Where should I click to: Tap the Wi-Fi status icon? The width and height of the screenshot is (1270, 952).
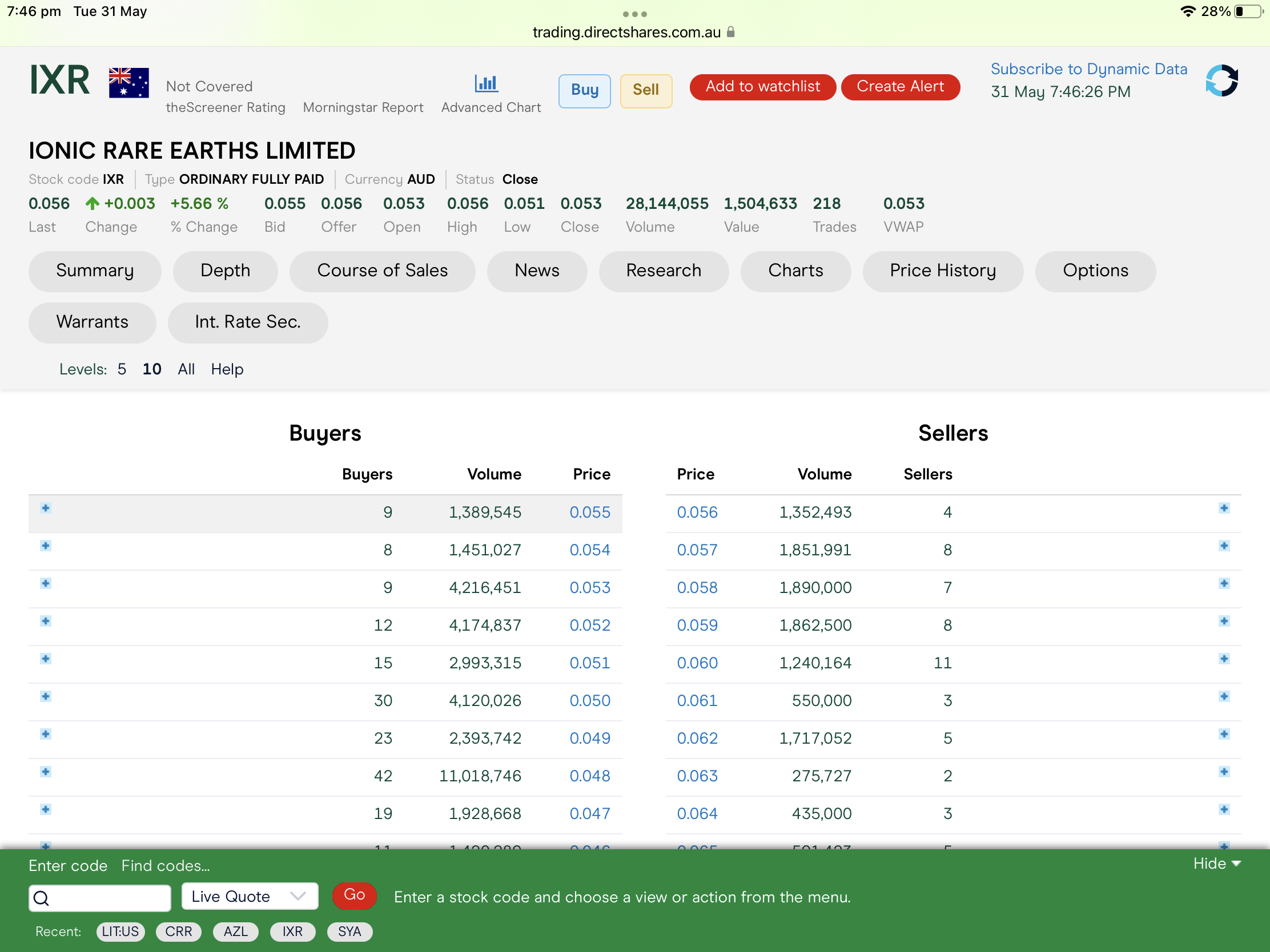pos(1188,11)
